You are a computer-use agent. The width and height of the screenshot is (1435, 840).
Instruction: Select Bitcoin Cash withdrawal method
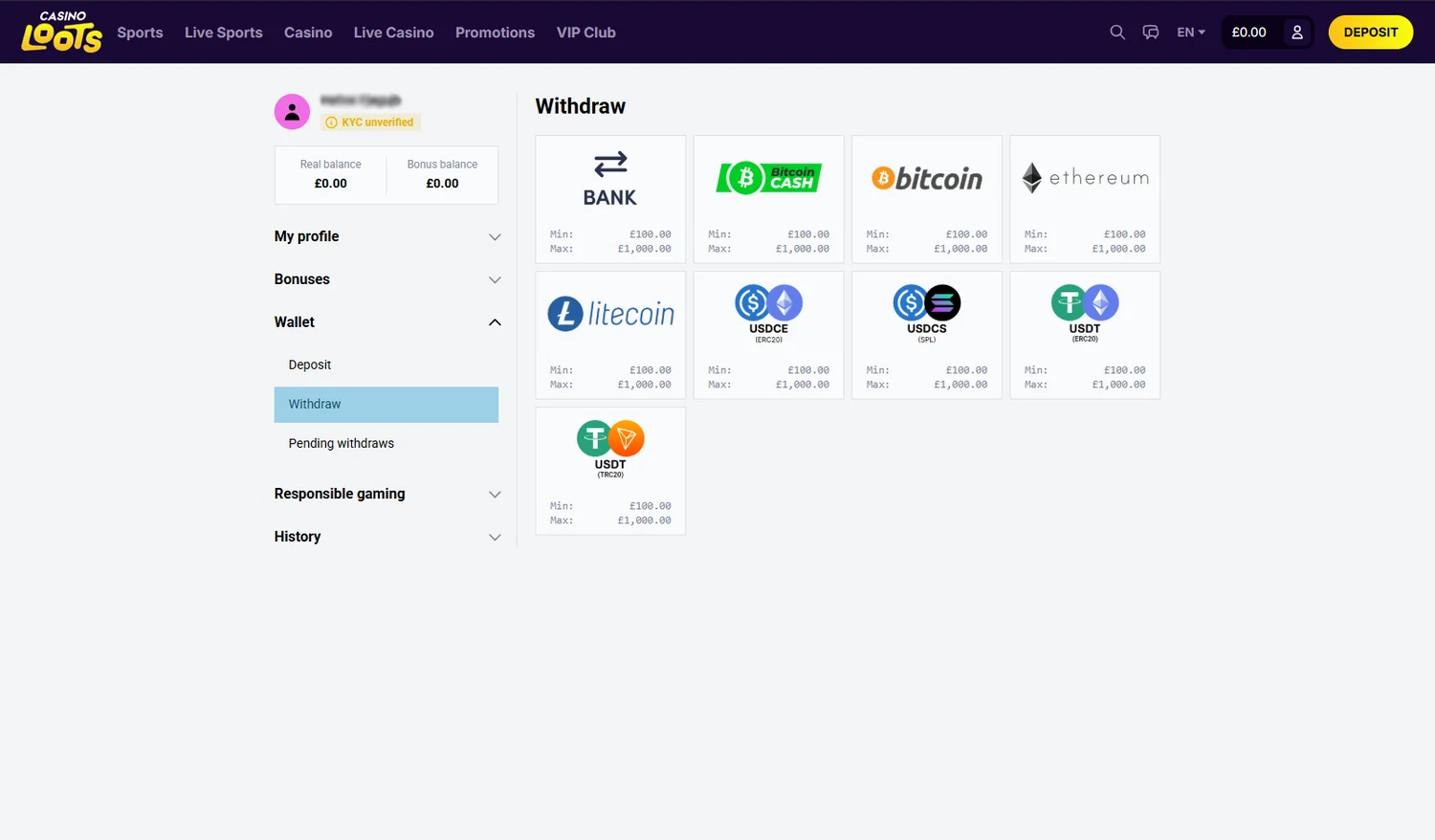[x=769, y=199]
